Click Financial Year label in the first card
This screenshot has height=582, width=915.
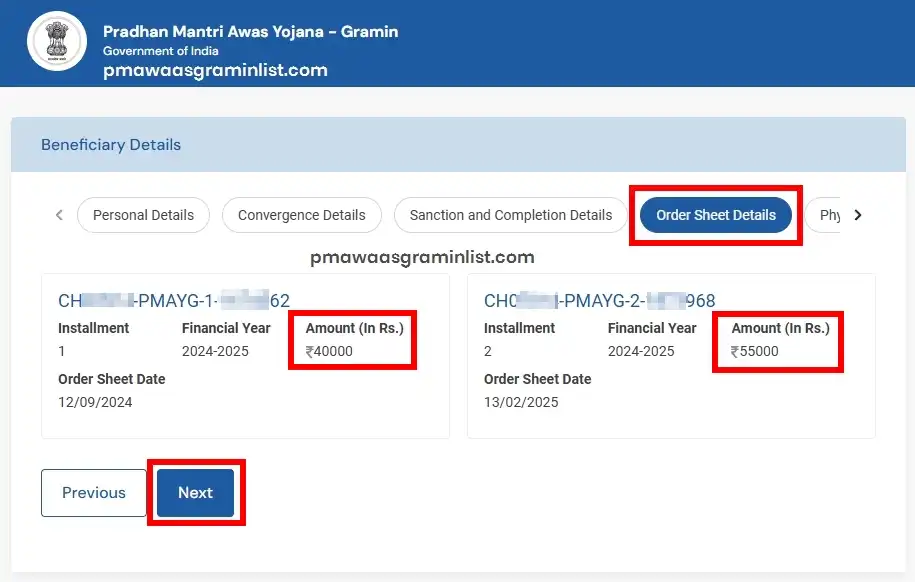pos(226,328)
